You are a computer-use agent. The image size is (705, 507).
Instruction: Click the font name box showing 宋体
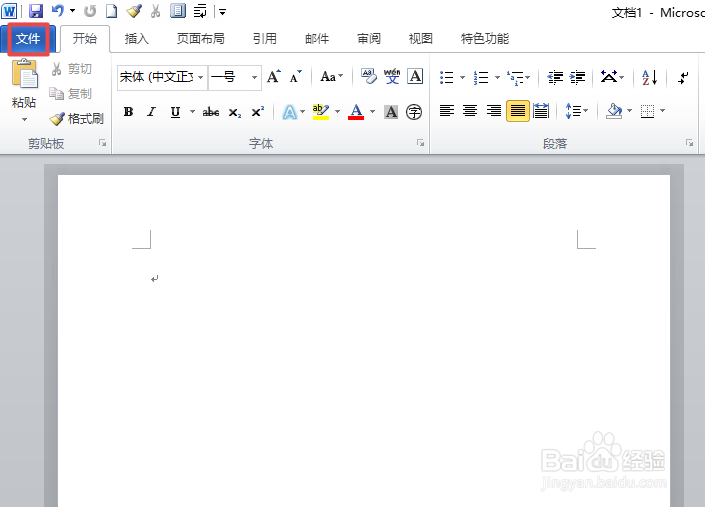point(156,77)
